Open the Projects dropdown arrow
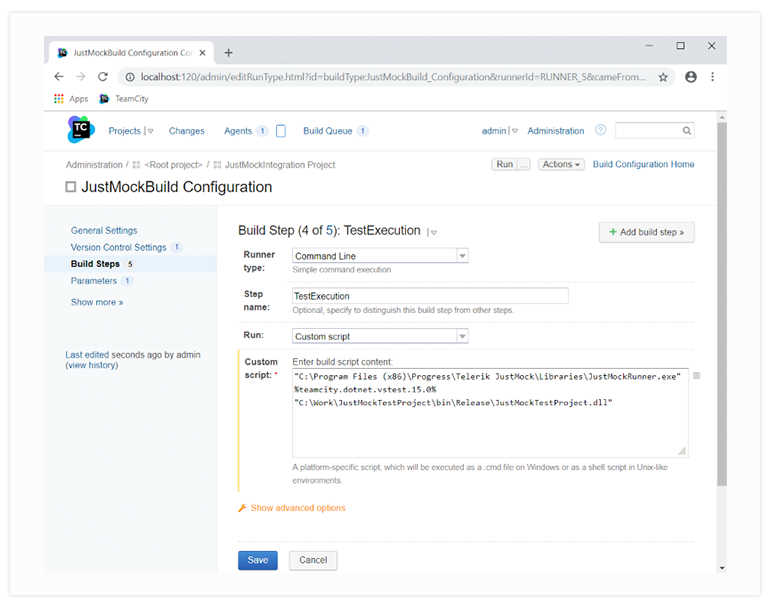The image size is (770, 609). coord(151,131)
